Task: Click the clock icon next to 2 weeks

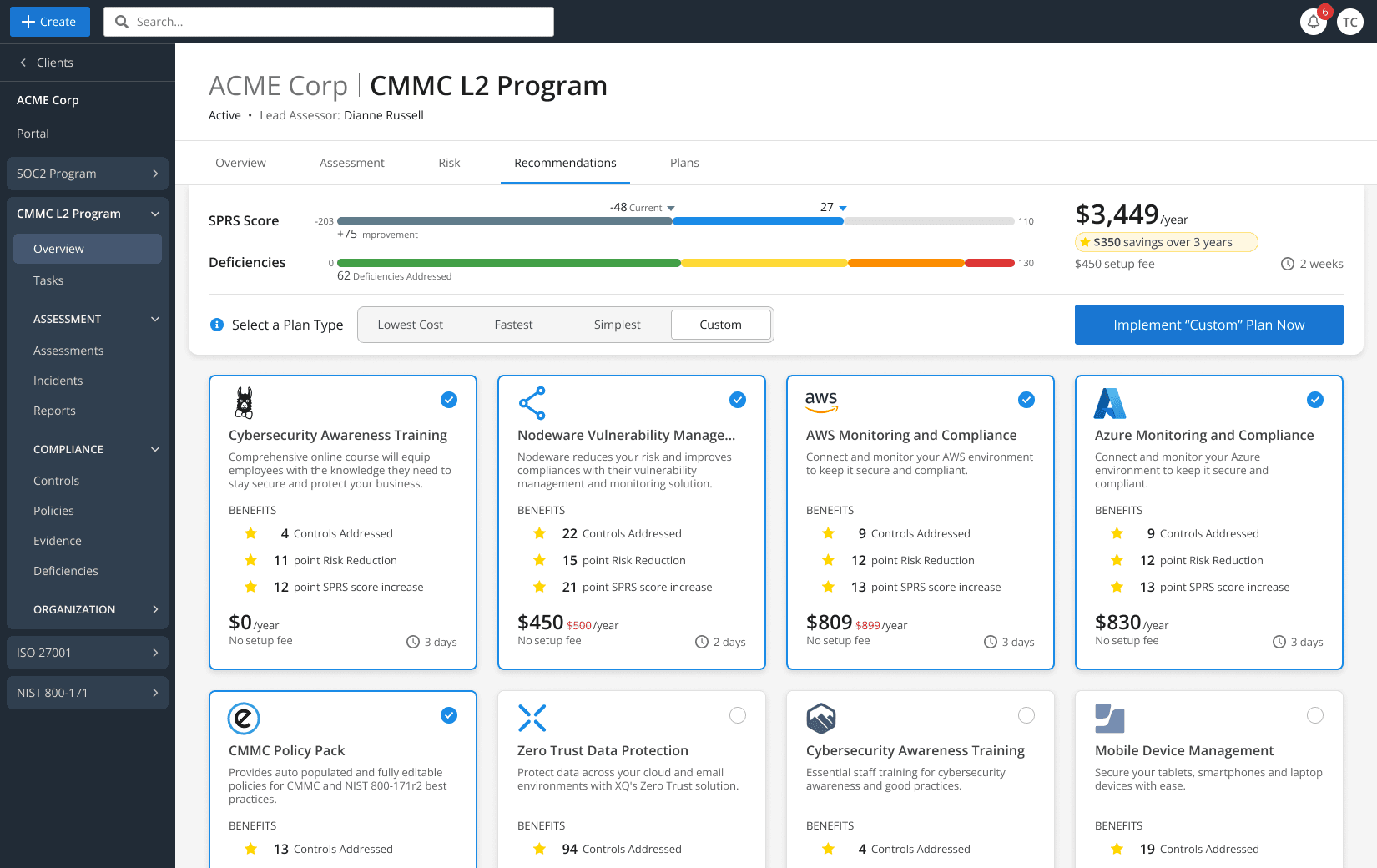Action: 1288,264
